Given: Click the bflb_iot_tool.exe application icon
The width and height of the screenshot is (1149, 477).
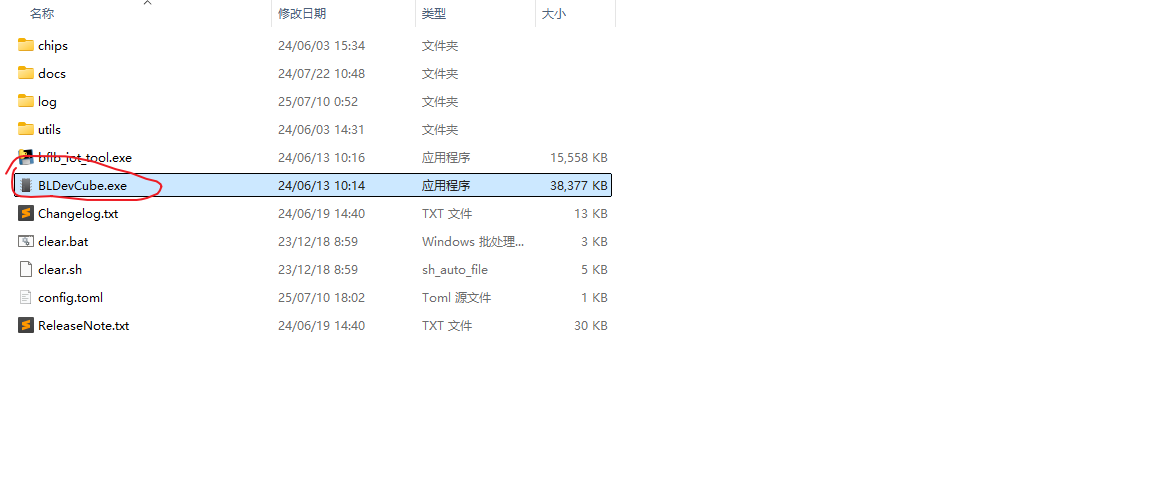Looking at the screenshot, I should [26, 158].
